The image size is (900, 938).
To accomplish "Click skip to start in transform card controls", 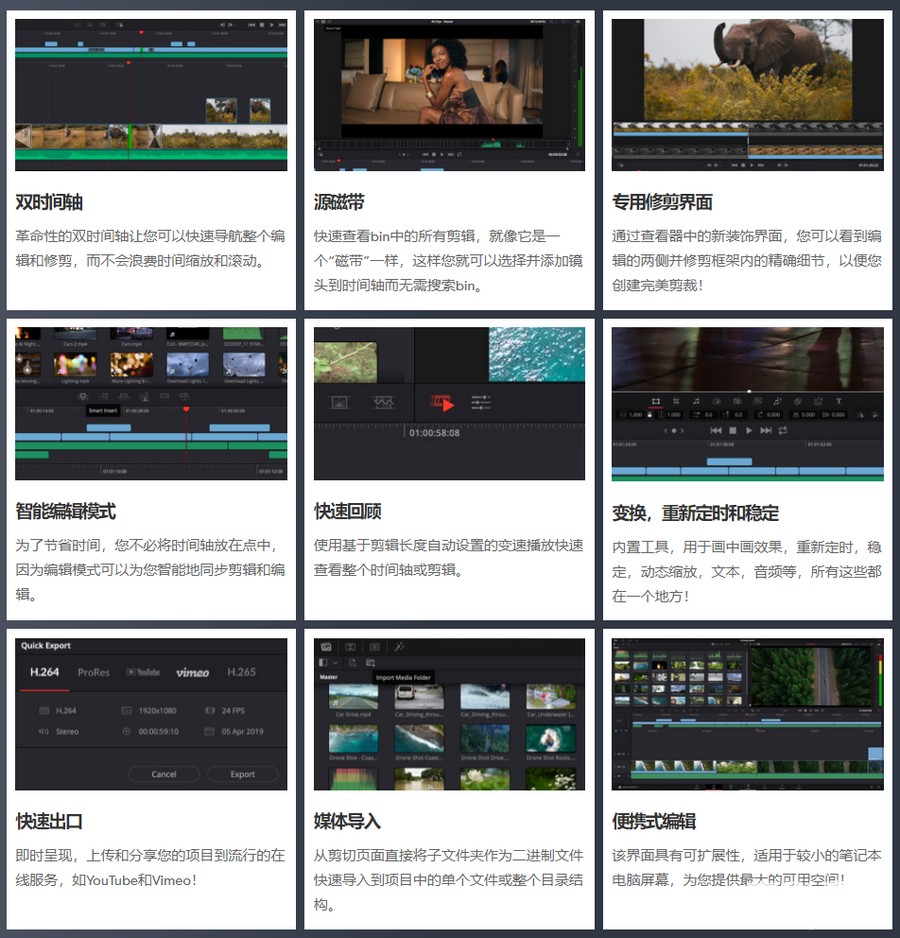I will coord(716,431).
